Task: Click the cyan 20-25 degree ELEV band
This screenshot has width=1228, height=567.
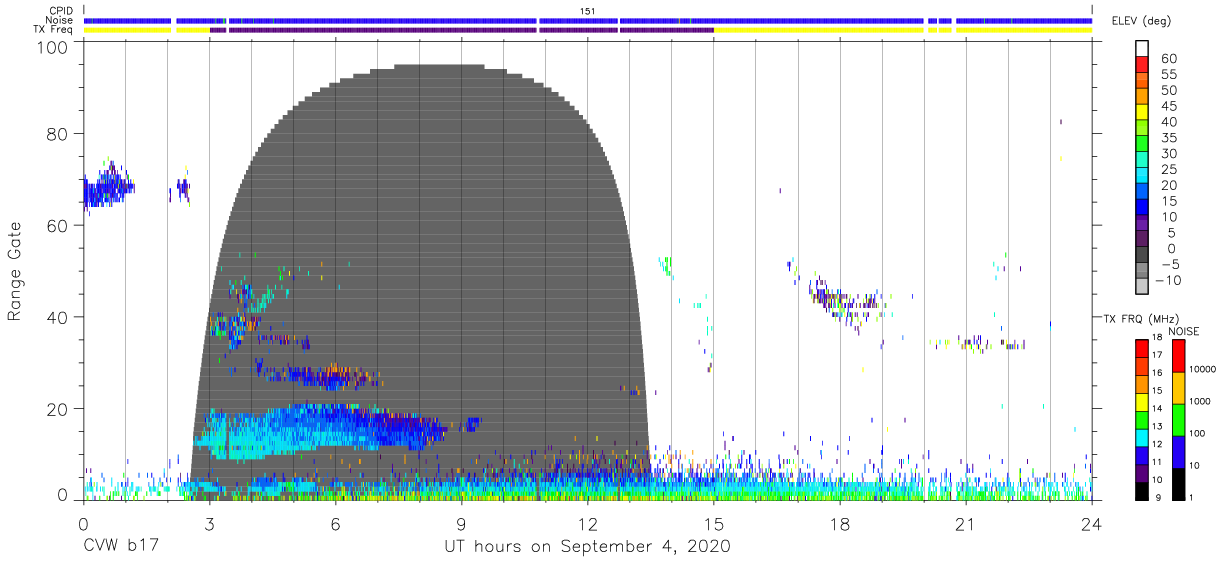Action: click(1143, 177)
